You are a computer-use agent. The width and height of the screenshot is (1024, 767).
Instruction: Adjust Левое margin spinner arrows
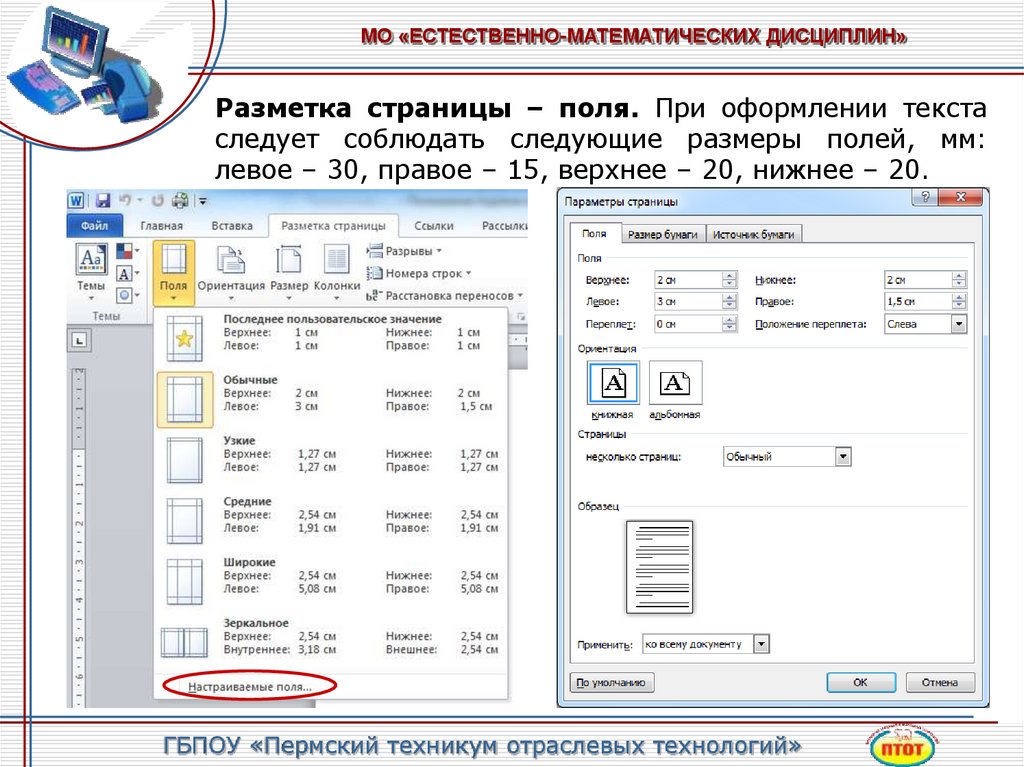point(730,302)
